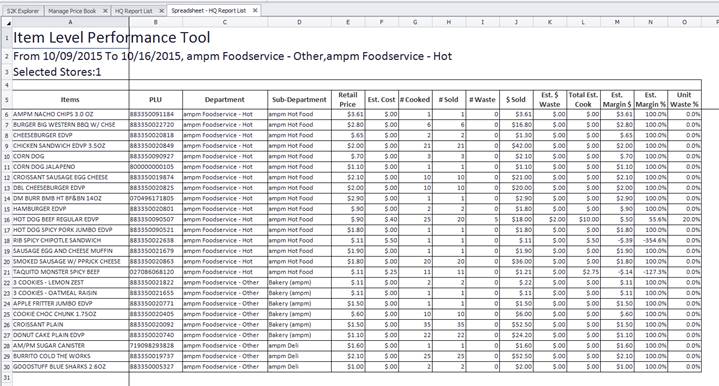Select column C header
Screen dimensions: 719x386
(225, 22)
